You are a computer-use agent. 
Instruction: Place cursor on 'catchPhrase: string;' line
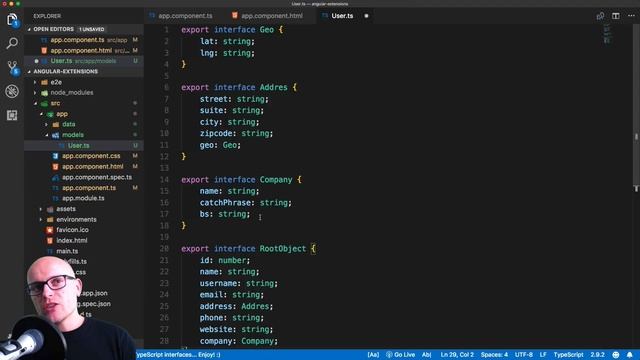click(245, 202)
